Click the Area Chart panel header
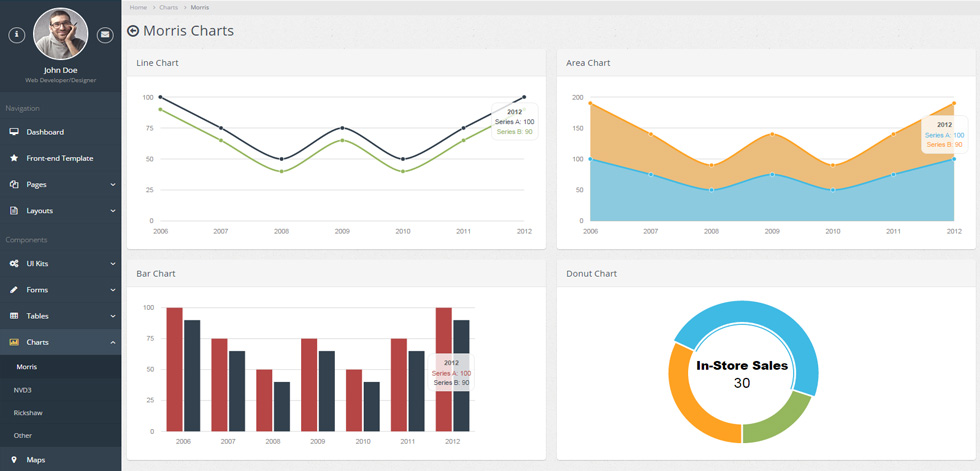 766,62
